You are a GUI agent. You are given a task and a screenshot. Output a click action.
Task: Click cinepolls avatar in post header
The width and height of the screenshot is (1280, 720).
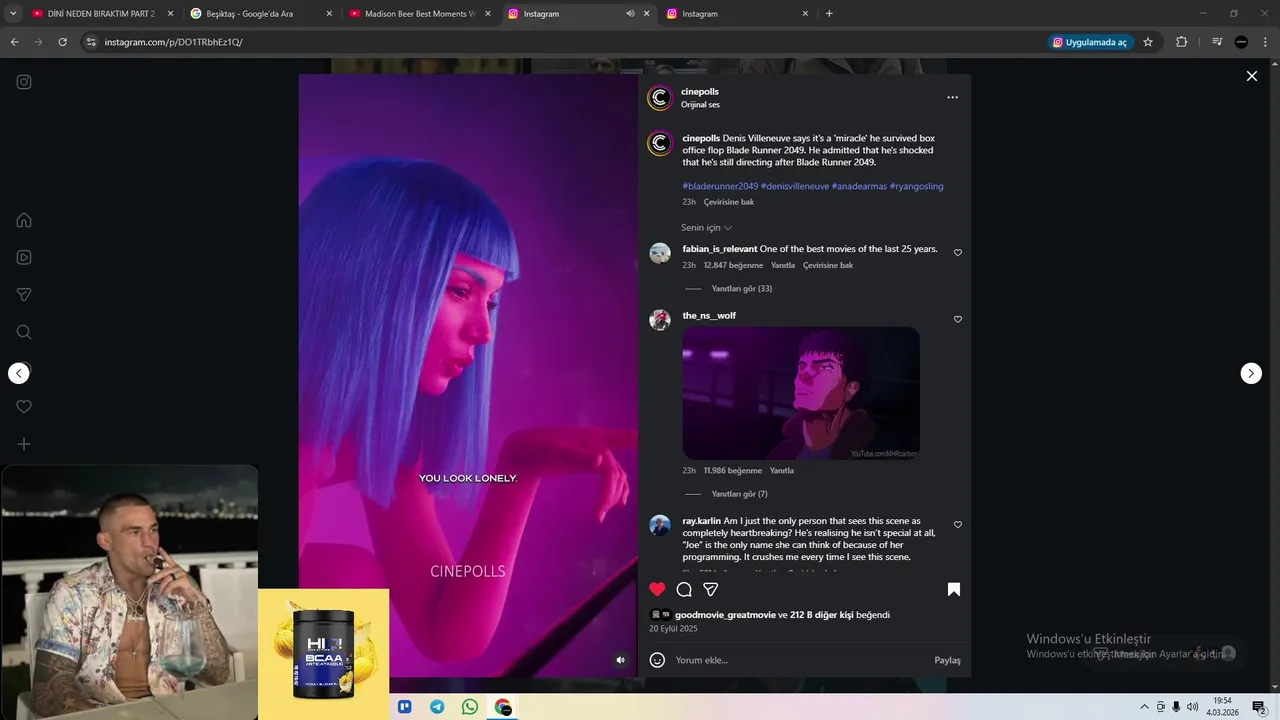(x=659, y=98)
